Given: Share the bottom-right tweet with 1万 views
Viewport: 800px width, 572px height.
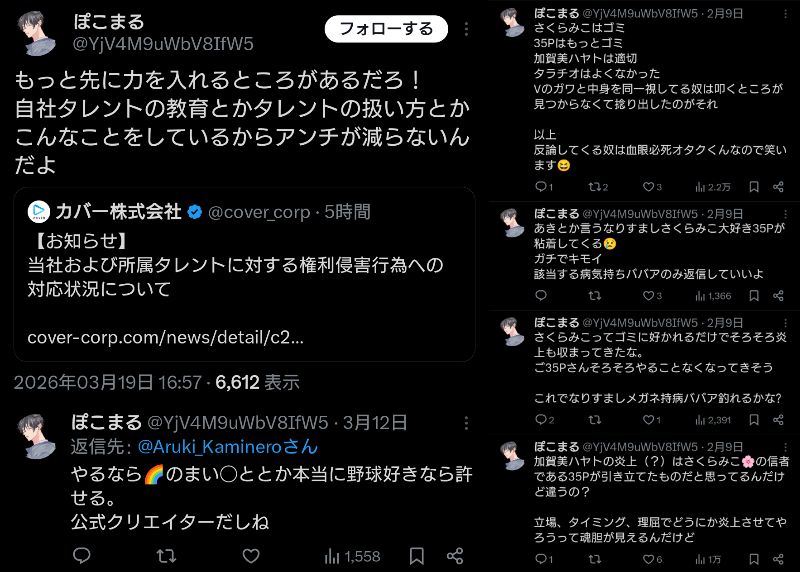Looking at the screenshot, I should 778,559.
